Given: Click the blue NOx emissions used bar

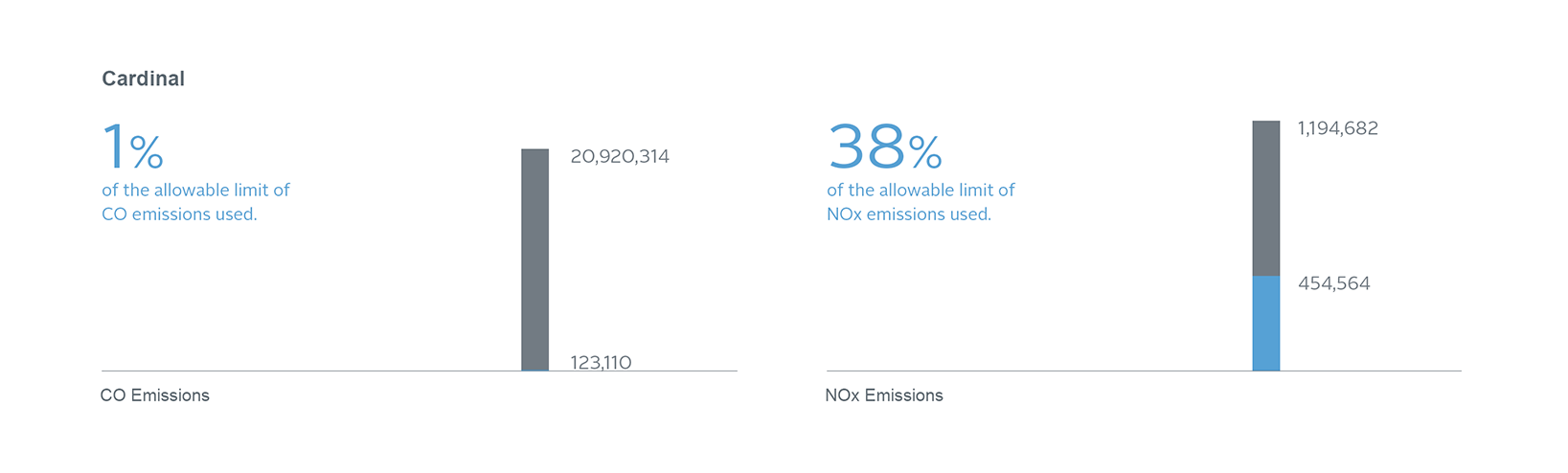Looking at the screenshot, I should [x=1266, y=324].
